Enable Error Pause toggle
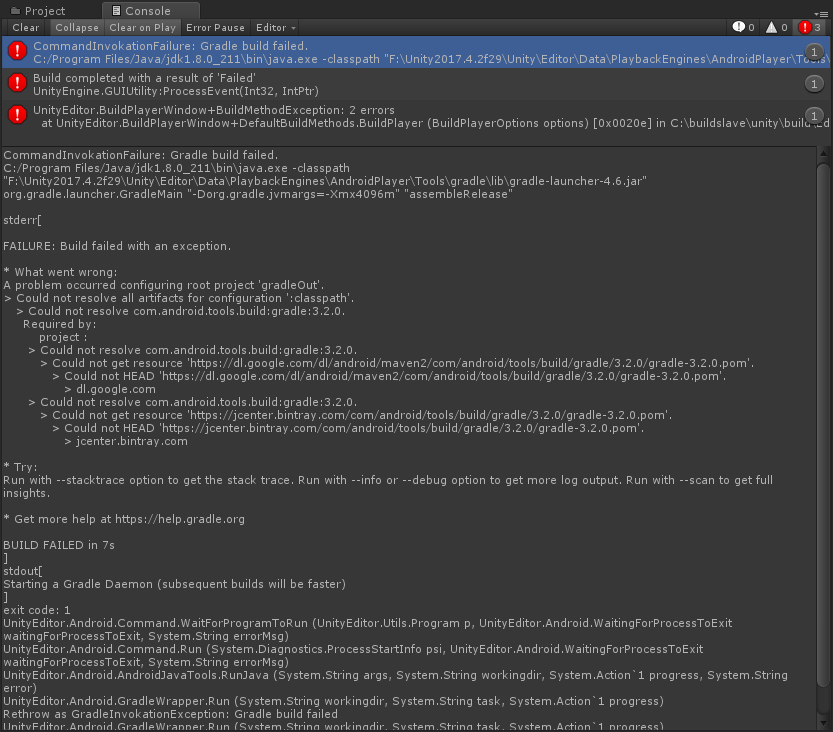Image resolution: width=833 pixels, height=732 pixels. click(215, 28)
